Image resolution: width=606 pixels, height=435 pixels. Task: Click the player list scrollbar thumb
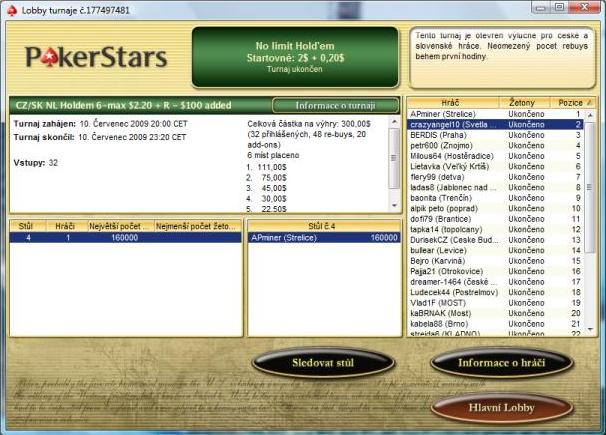click(590, 187)
